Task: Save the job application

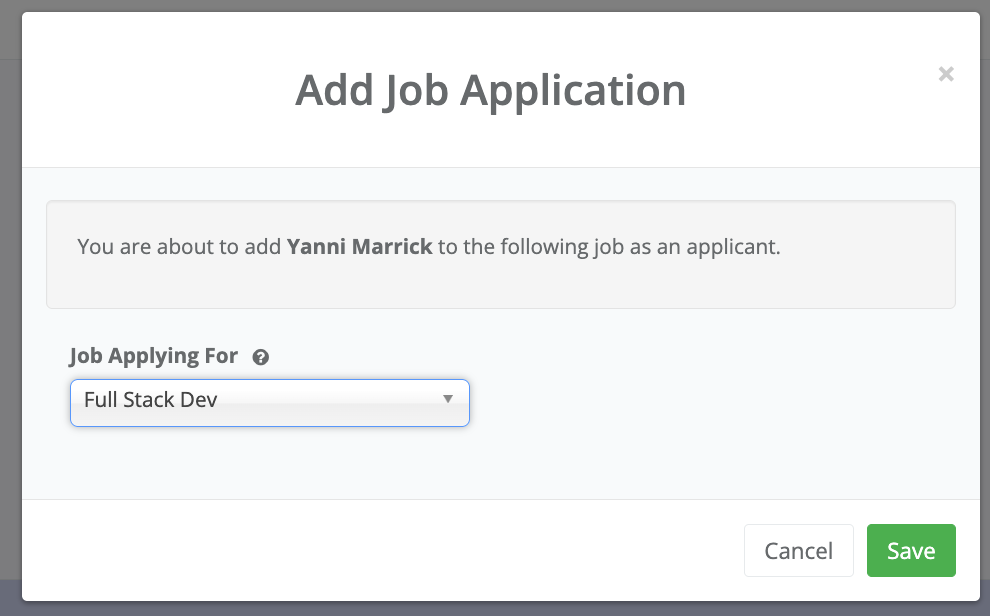Action: [910, 551]
